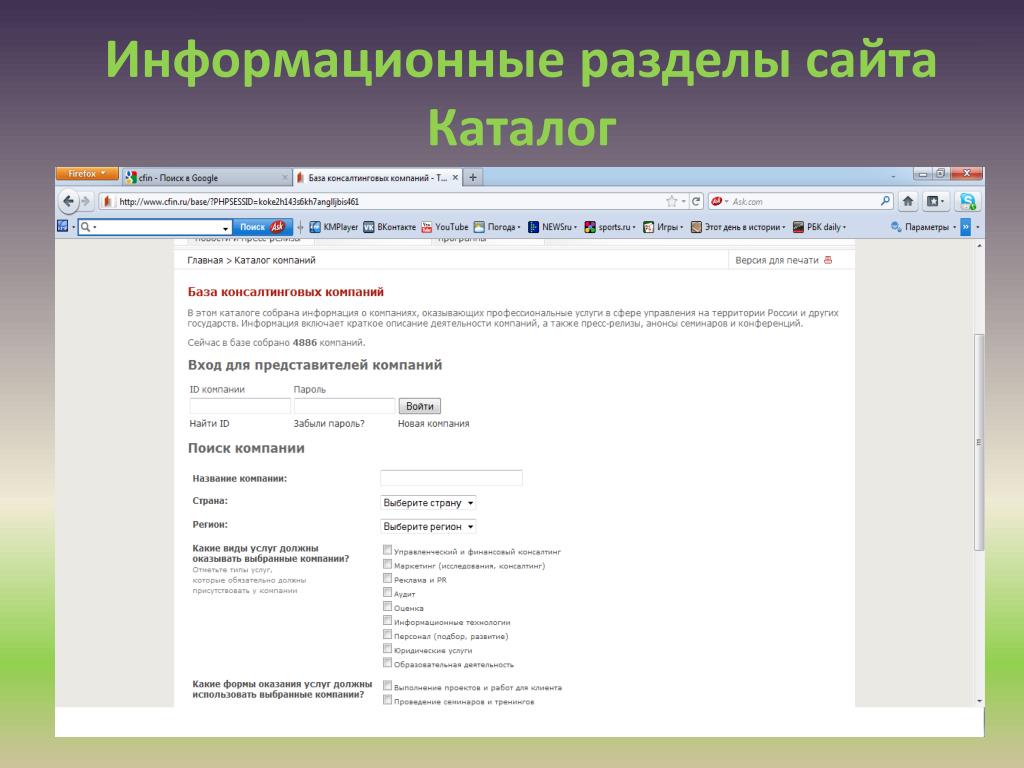Viewport: 1024px width, 768px height.
Task: Check Маркетинг (исследования, консалтинг) box
Action: pyautogui.click(x=387, y=564)
